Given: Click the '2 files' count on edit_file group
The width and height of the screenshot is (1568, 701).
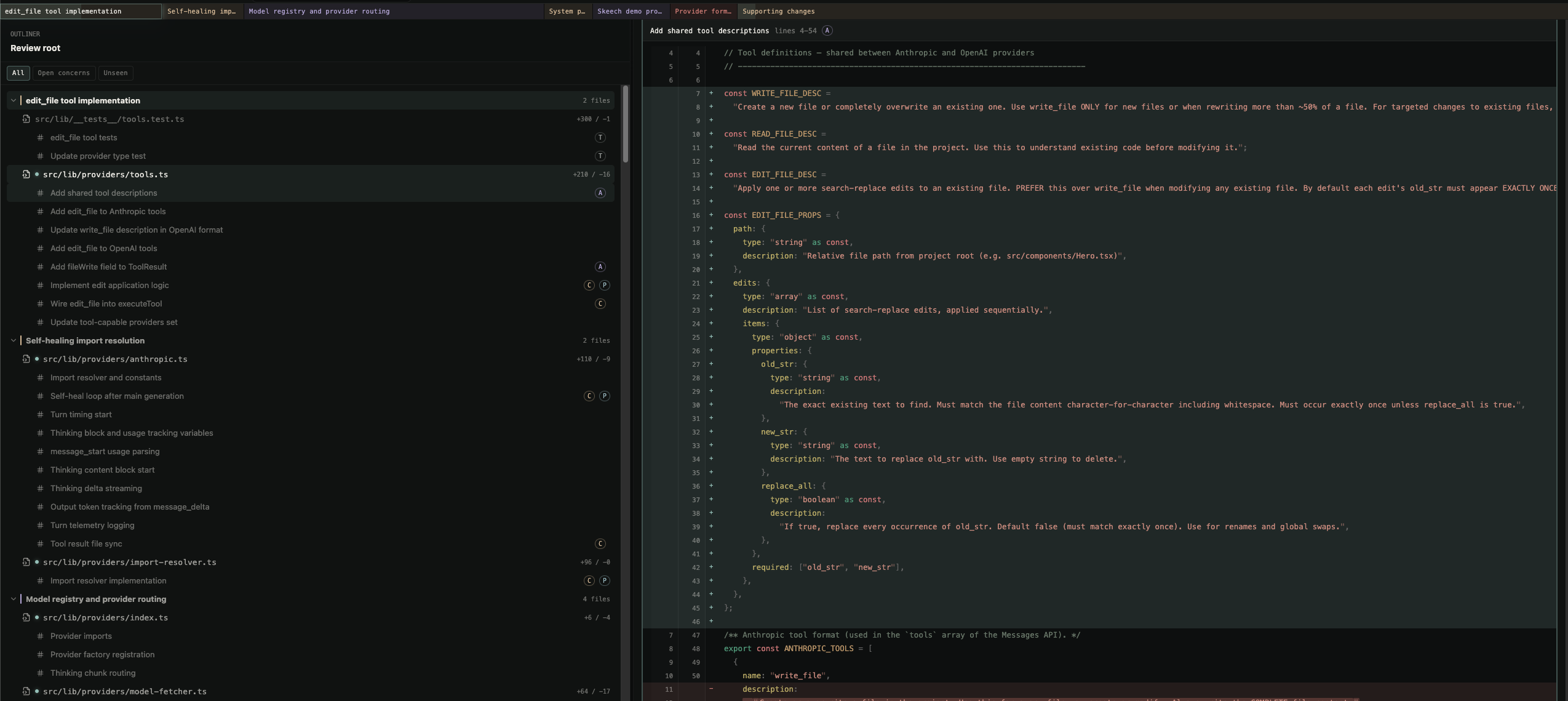Looking at the screenshot, I should [x=596, y=100].
